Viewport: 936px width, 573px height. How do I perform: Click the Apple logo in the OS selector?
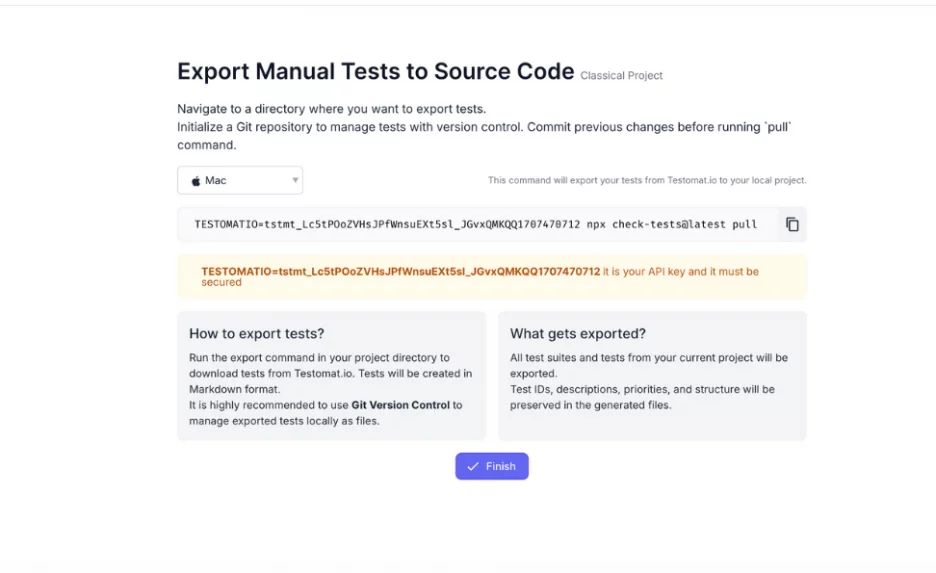pyautogui.click(x=196, y=181)
